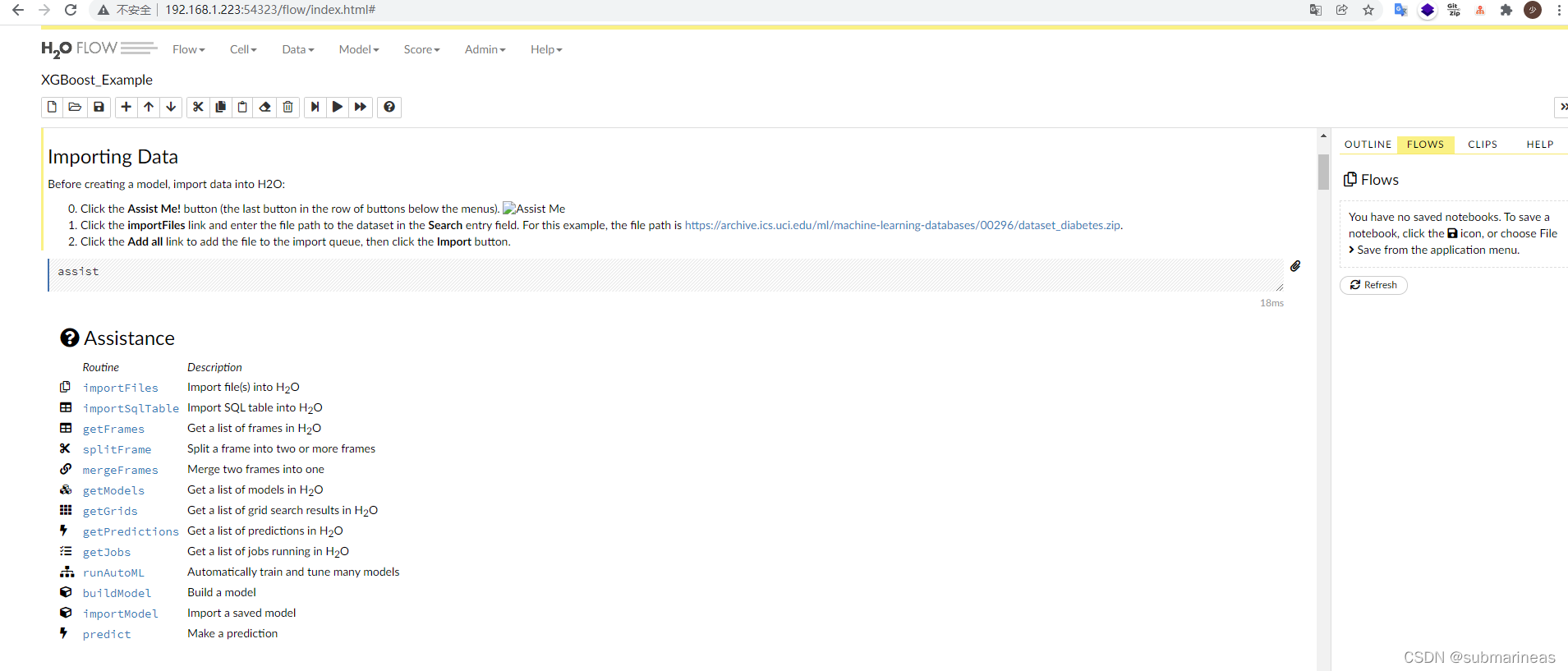This screenshot has height=671, width=1568.
Task: Click the buildModel routine link
Action: tap(117, 593)
